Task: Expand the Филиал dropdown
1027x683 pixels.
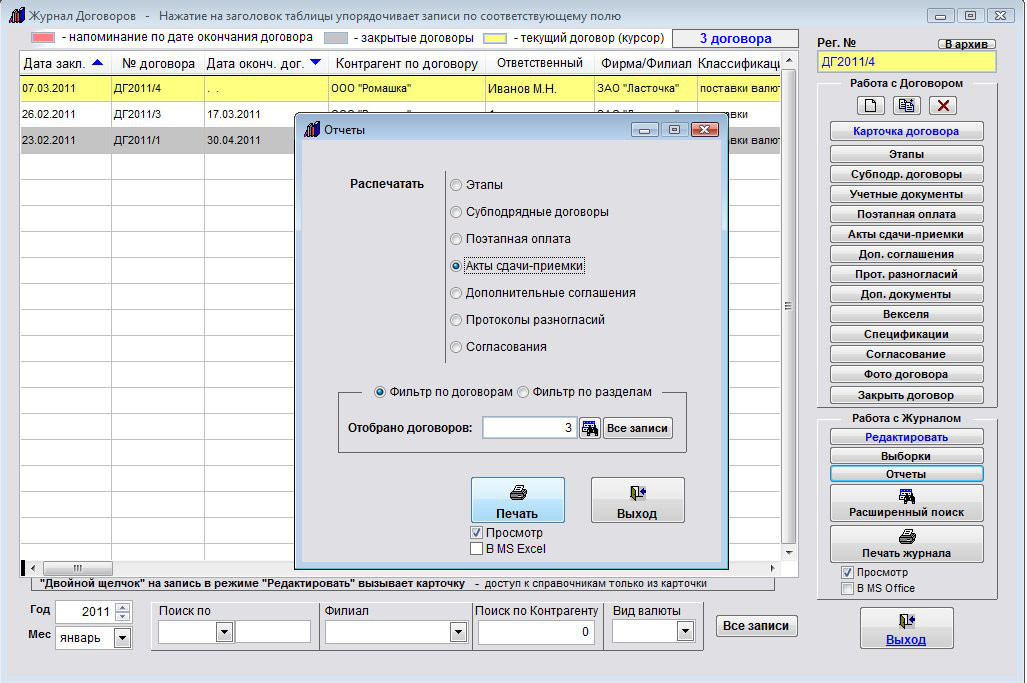Action: (458, 633)
